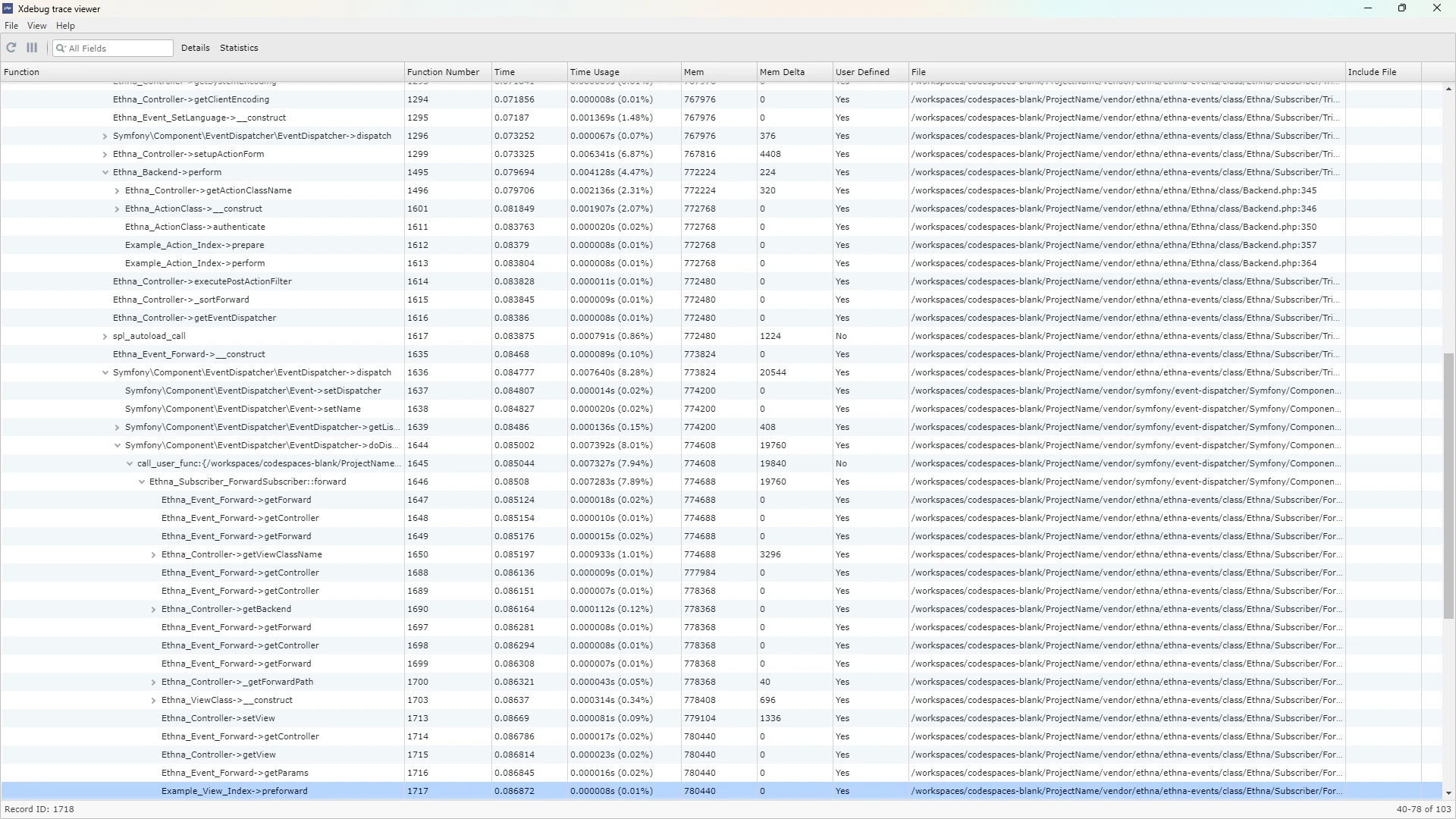Open search field options magnifier dropdown
The image size is (1456, 819).
tap(61, 49)
